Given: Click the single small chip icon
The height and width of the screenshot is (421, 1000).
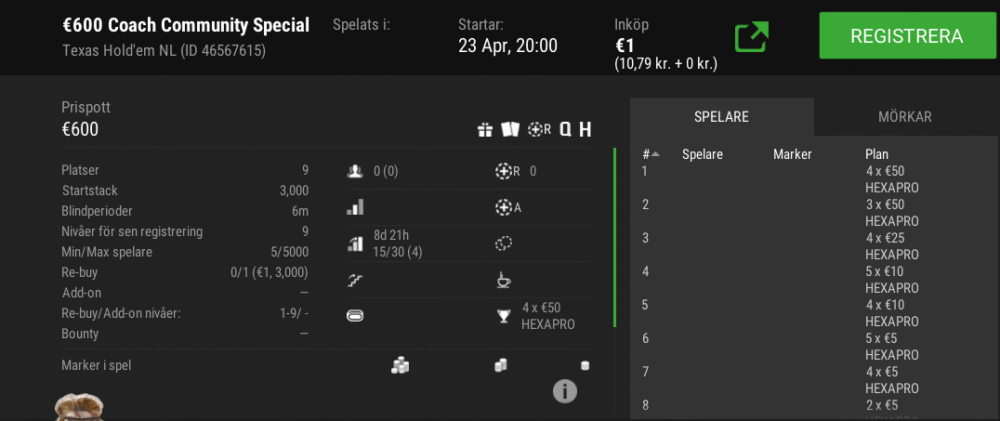Looking at the screenshot, I should pos(585,366).
